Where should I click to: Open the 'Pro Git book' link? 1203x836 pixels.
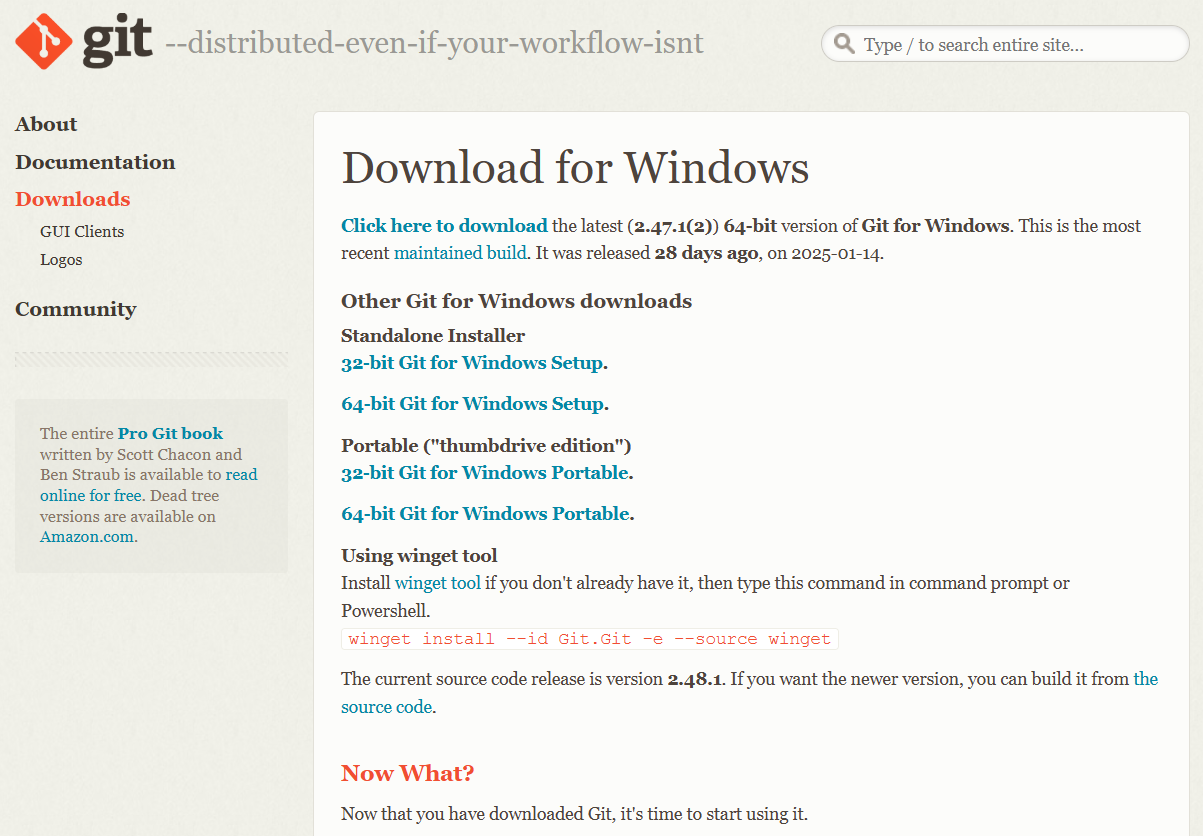170,433
